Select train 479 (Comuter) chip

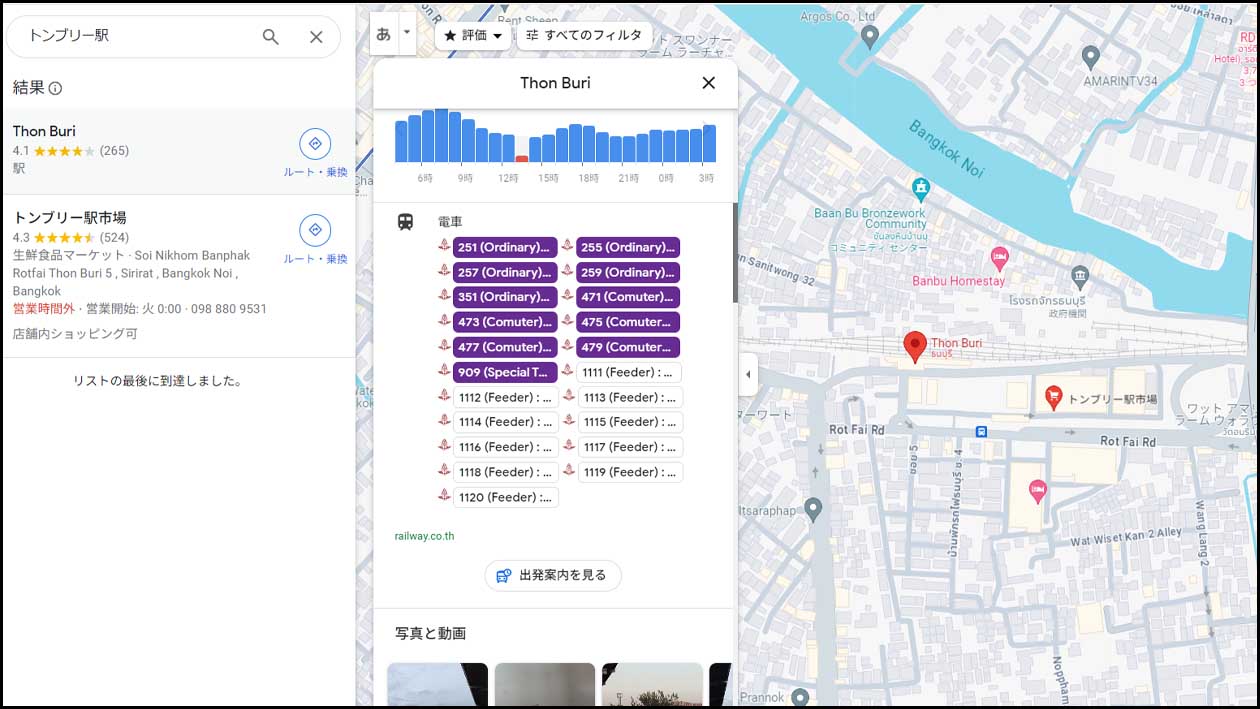(x=628, y=347)
